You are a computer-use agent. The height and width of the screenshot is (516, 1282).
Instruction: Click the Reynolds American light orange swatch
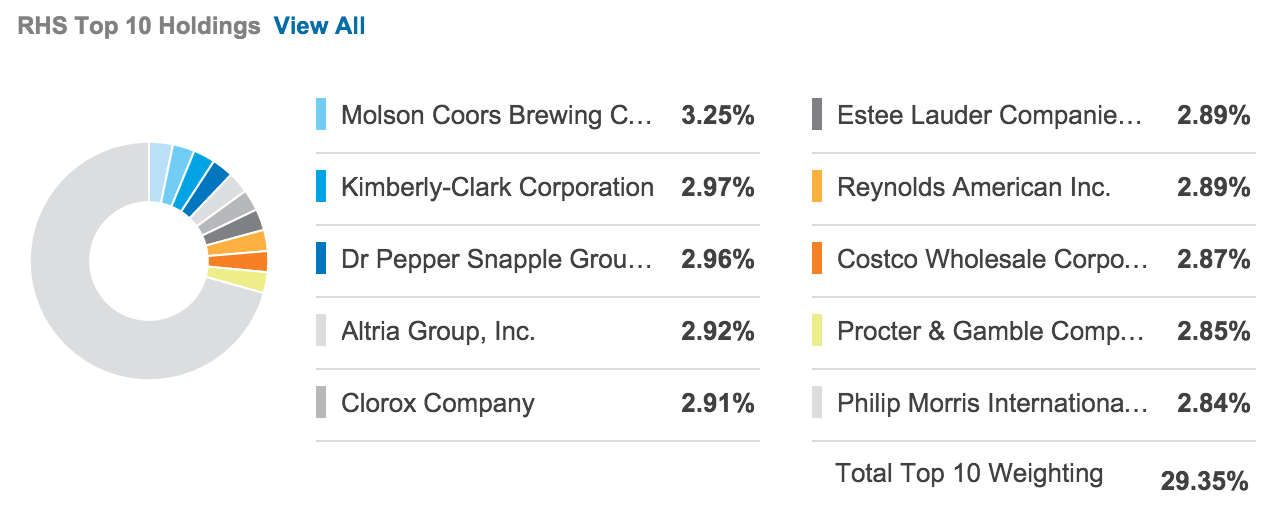[817, 187]
